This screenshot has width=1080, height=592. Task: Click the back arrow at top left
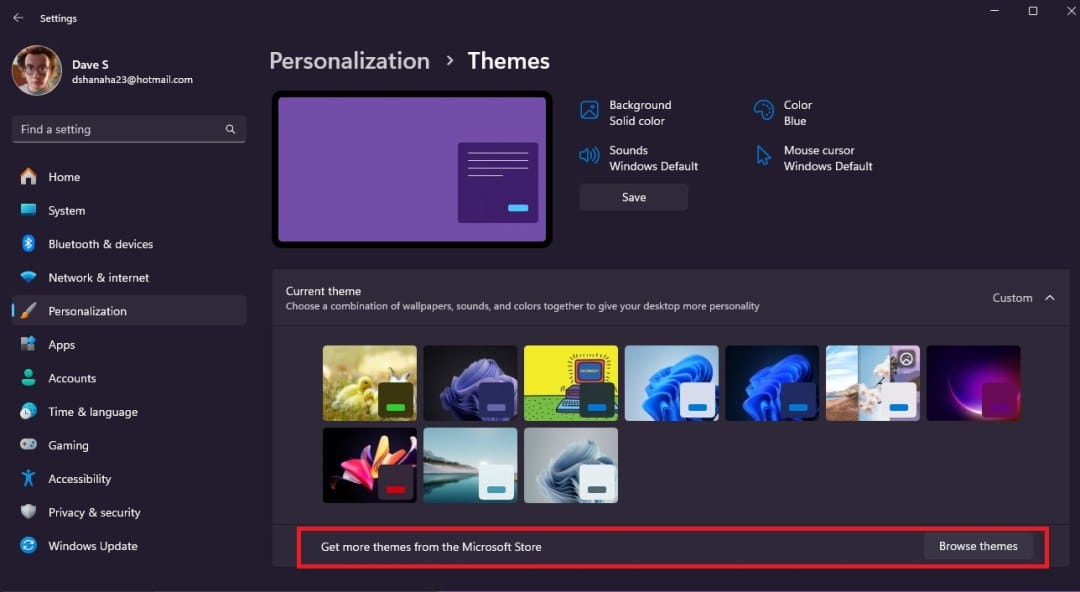tap(14, 17)
